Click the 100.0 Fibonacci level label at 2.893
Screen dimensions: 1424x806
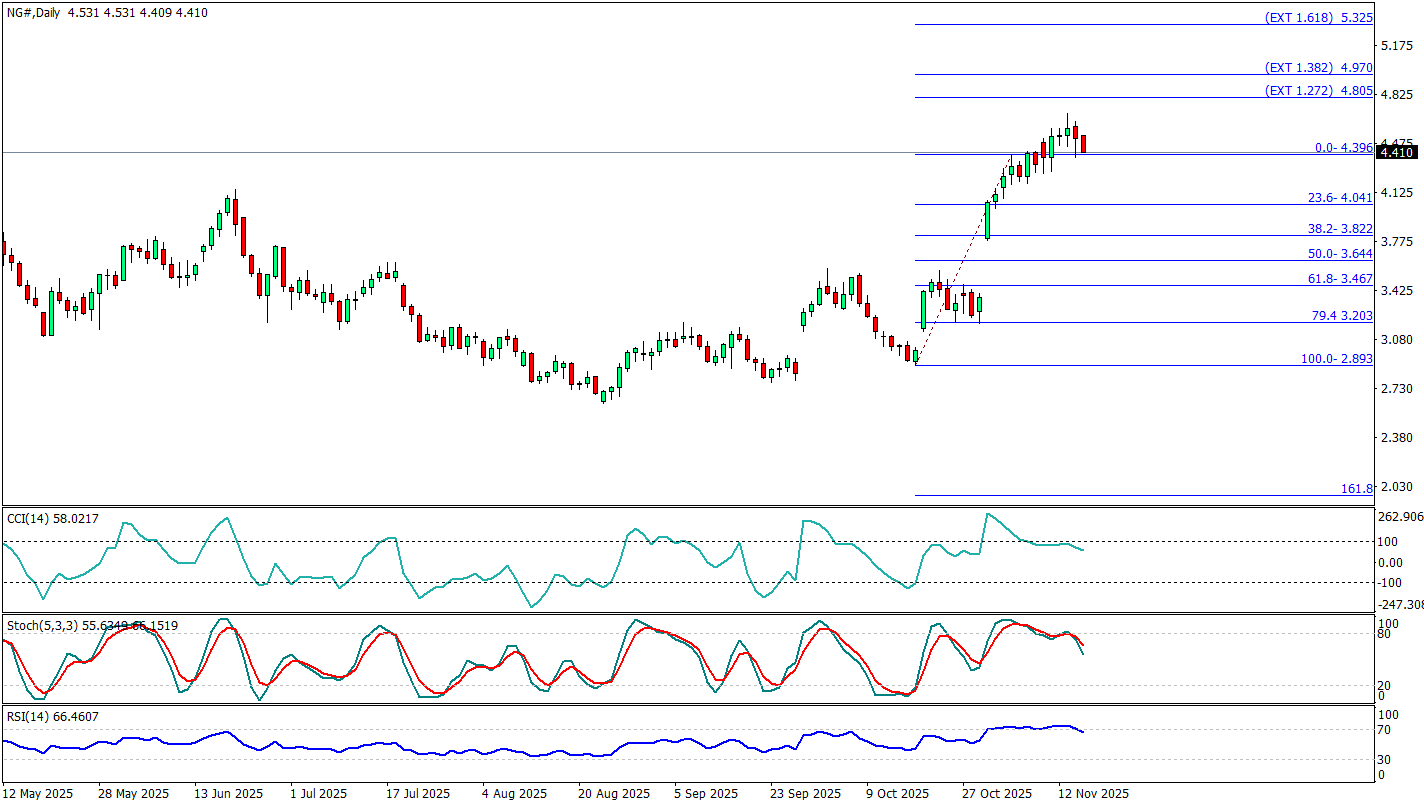(x=1336, y=358)
